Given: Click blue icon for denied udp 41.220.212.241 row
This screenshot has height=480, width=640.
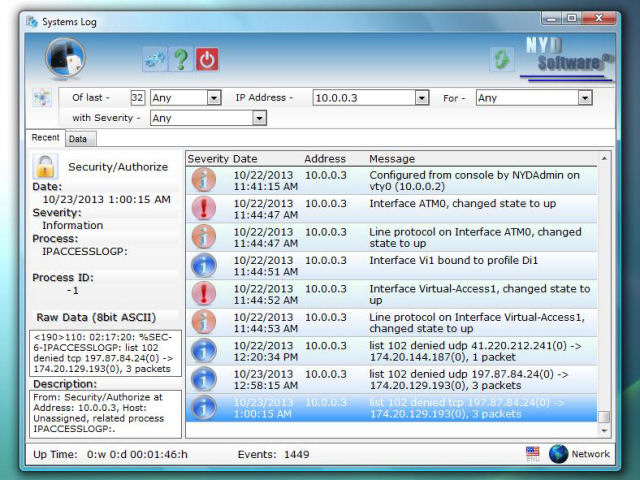Looking at the screenshot, I should coord(204,351).
